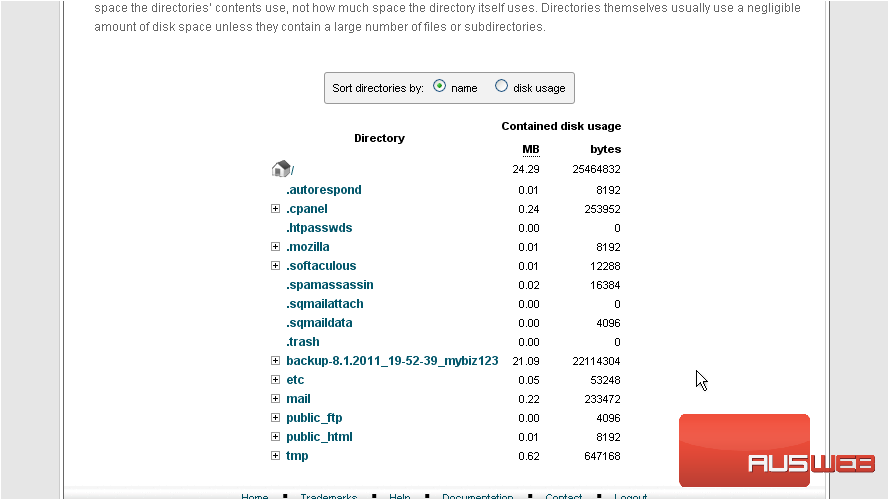Open the .spamassassin directory link
The image size is (889, 500).
329,285
